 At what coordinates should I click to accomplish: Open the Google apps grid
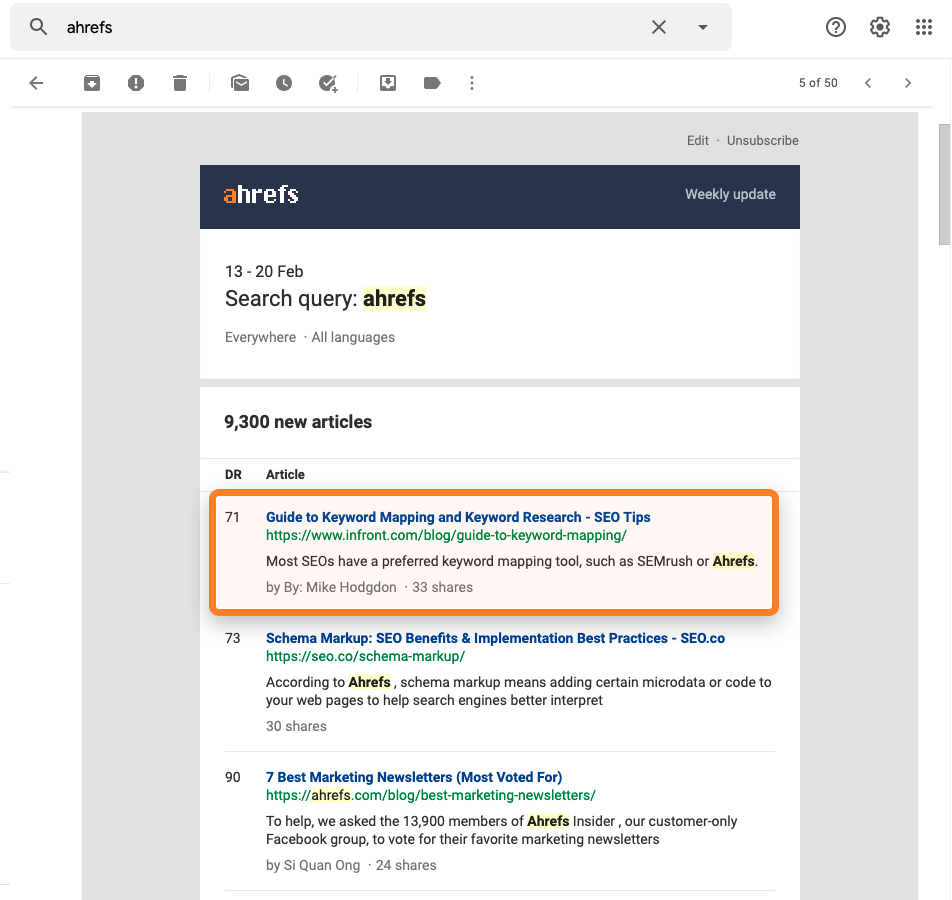pyautogui.click(x=924, y=27)
